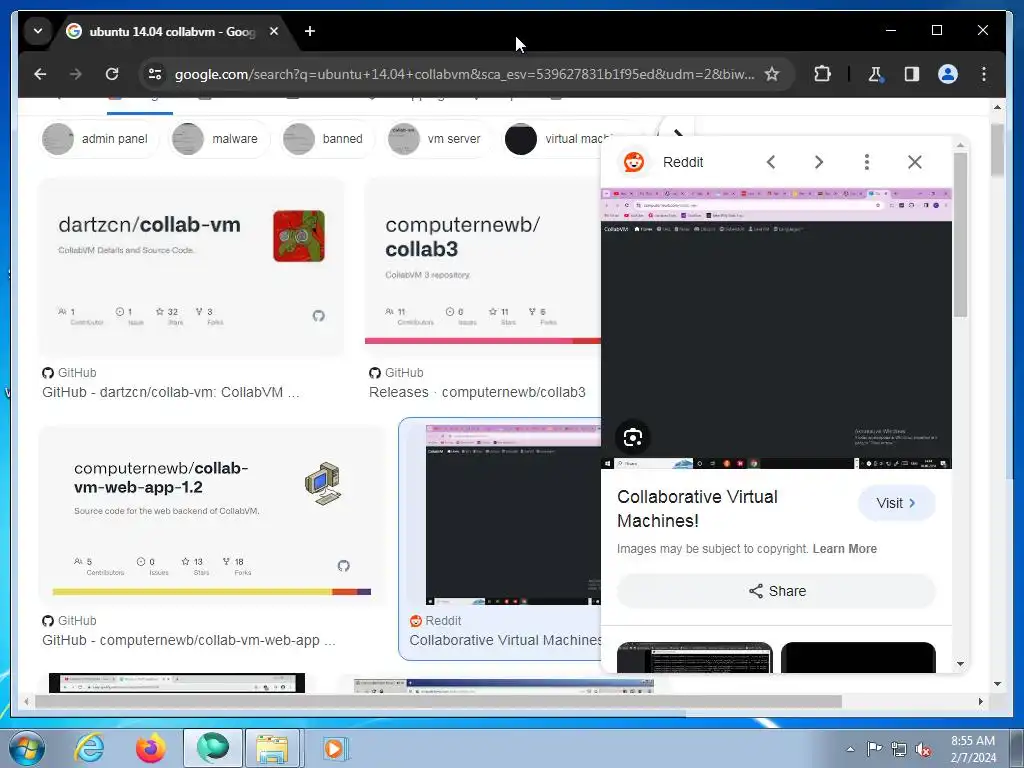Search this image with Google Lens
The width and height of the screenshot is (1024, 768).
pos(633,438)
